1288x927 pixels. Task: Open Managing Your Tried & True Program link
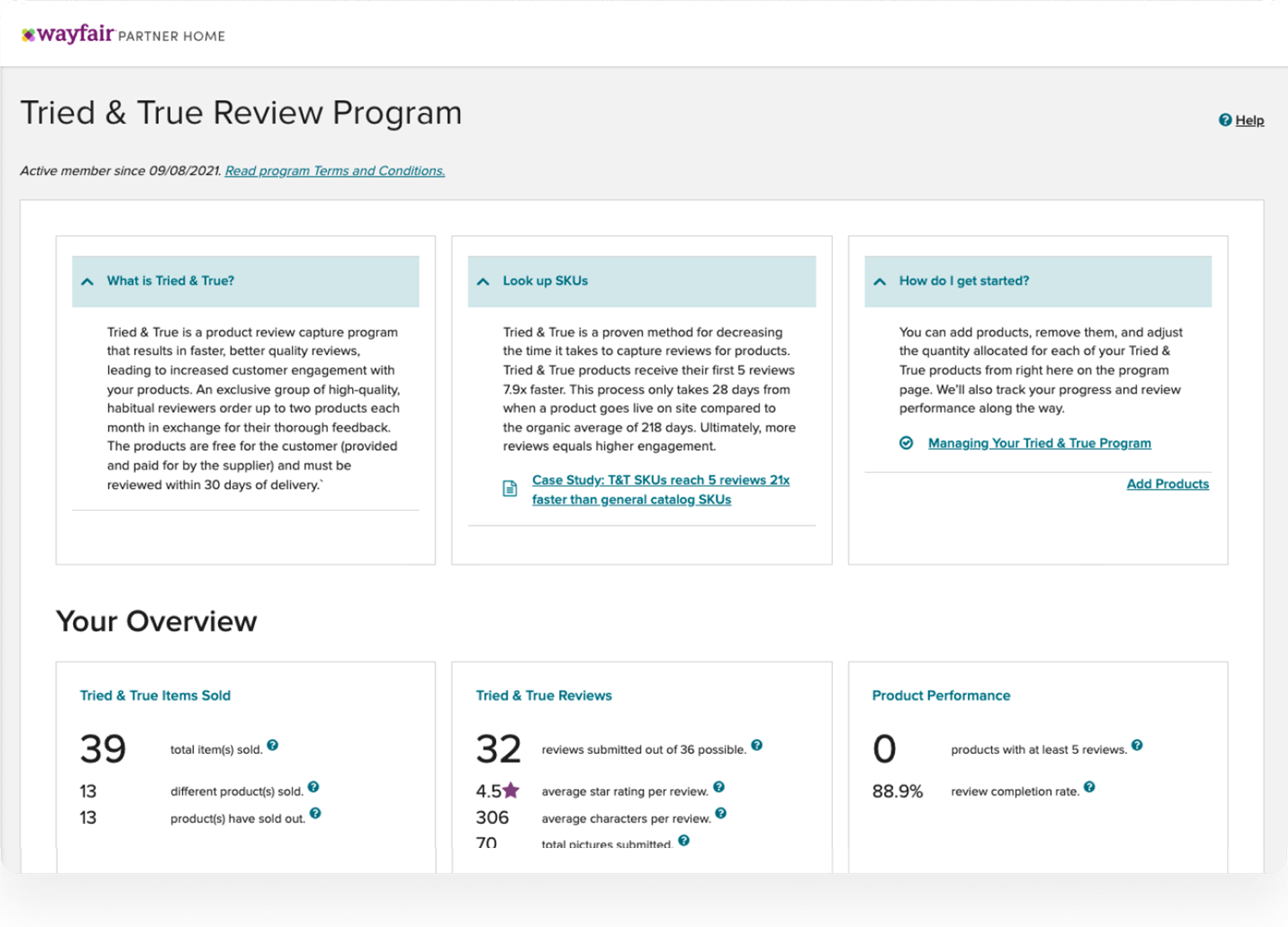(x=1039, y=443)
